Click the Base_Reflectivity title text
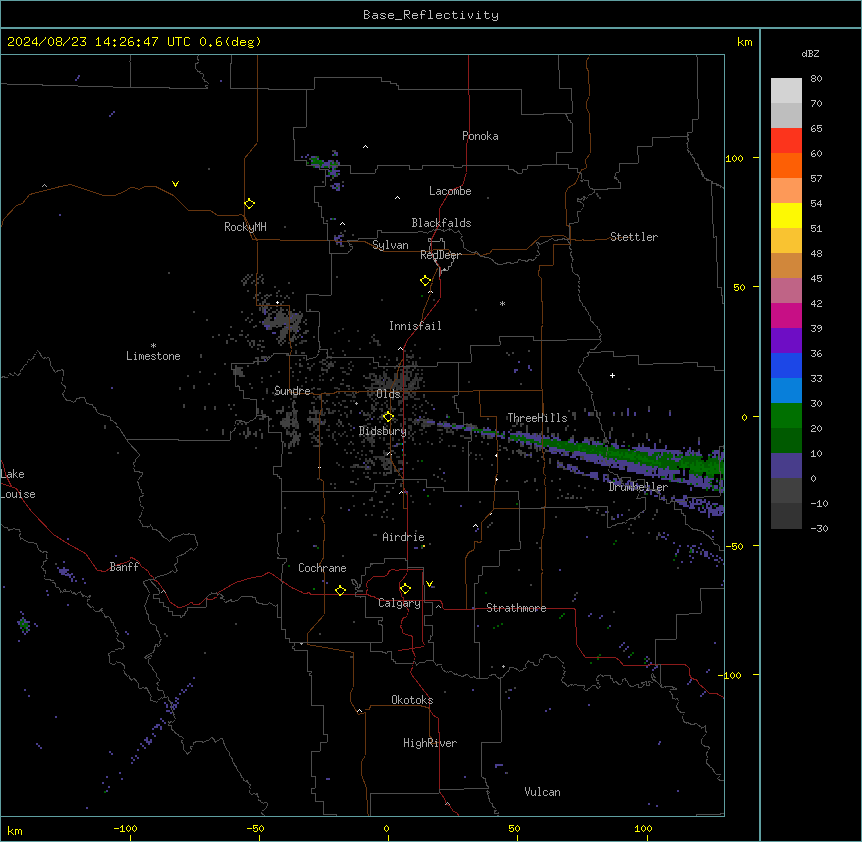The width and height of the screenshot is (862, 842). point(431,15)
